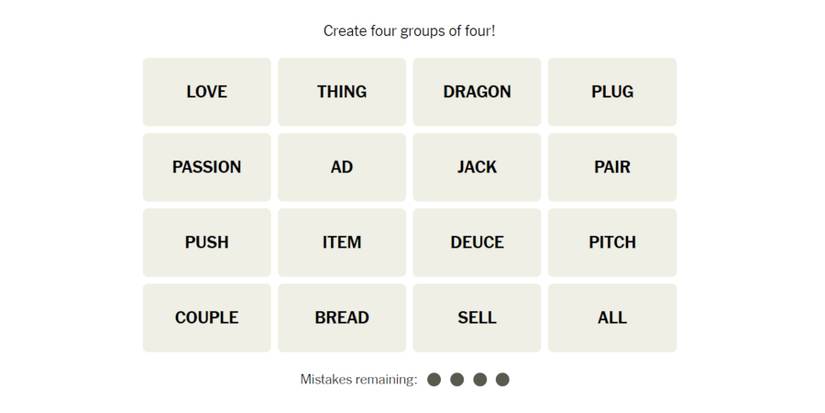Image resolution: width=825 pixels, height=413 pixels.
Task: Select the PITCH tile
Action: point(612,242)
